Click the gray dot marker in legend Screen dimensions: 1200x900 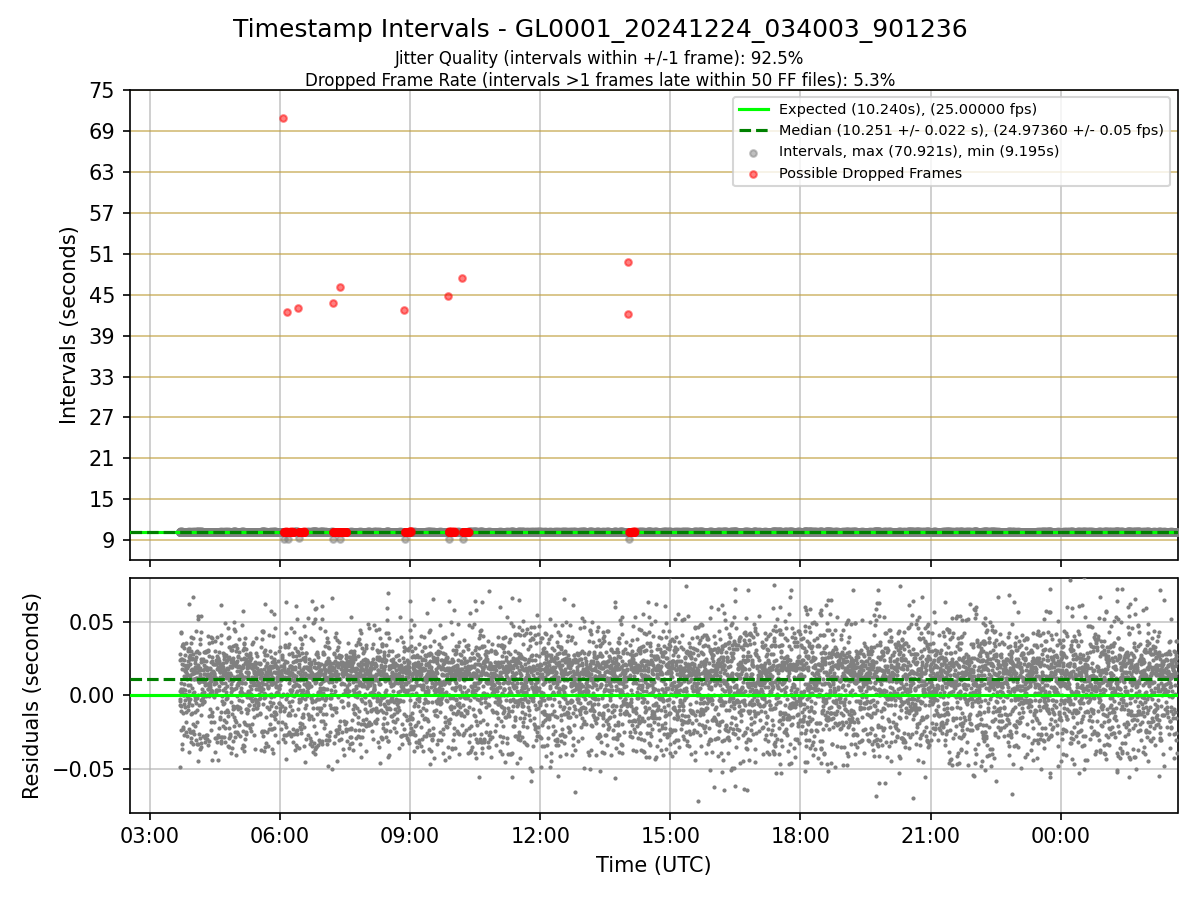point(754,152)
